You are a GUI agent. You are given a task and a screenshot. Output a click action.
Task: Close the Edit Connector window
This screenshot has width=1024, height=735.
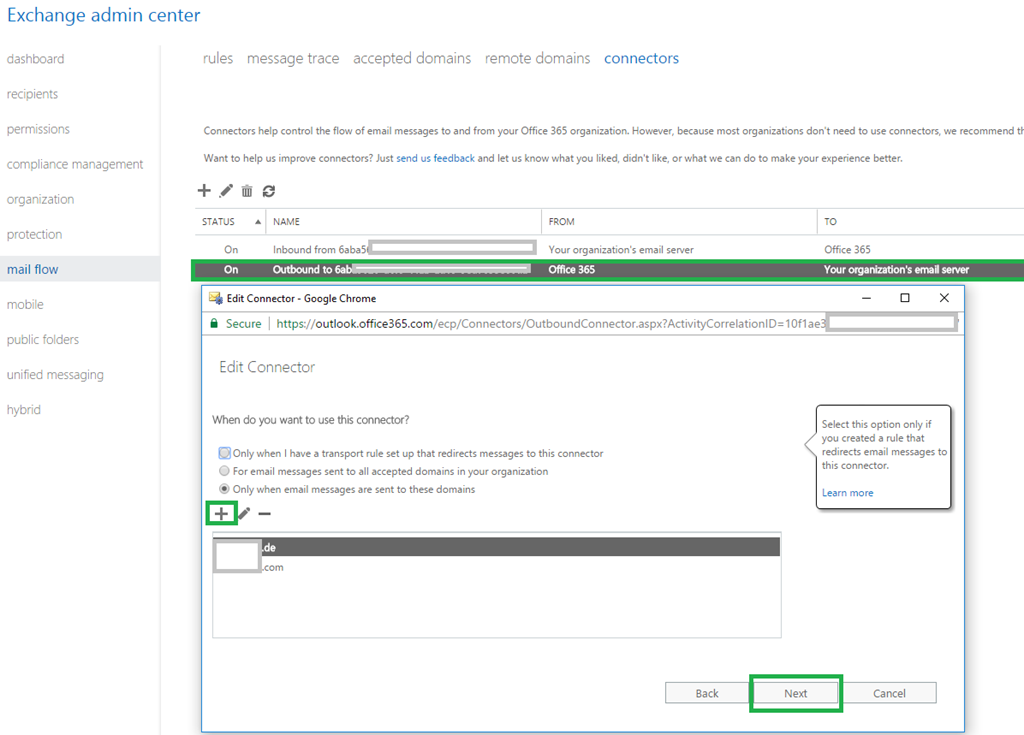point(944,298)
